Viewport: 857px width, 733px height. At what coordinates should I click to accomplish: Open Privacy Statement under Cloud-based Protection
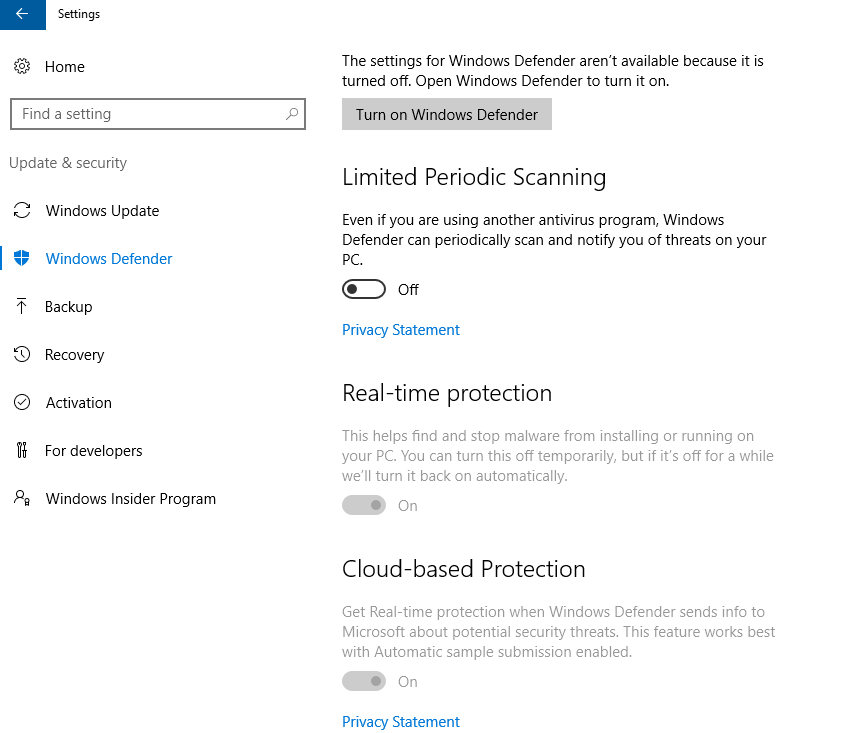tap(401, 722)
